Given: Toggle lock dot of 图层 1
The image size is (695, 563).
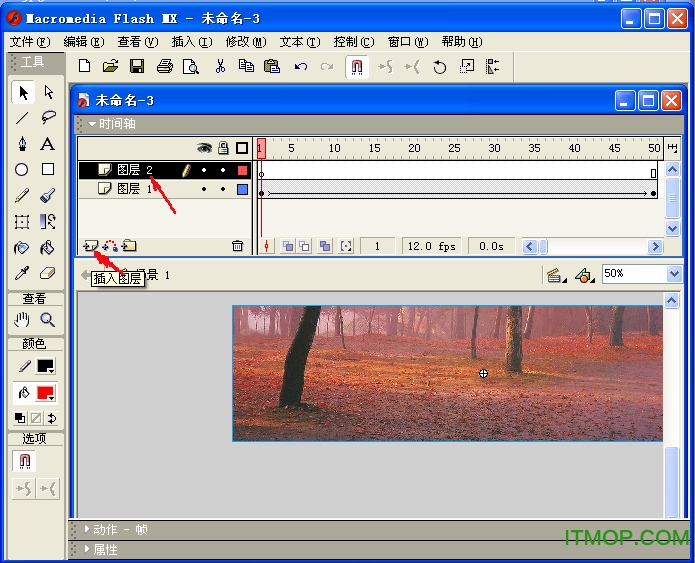Looking at the screenshot, I should click(223, 189).
